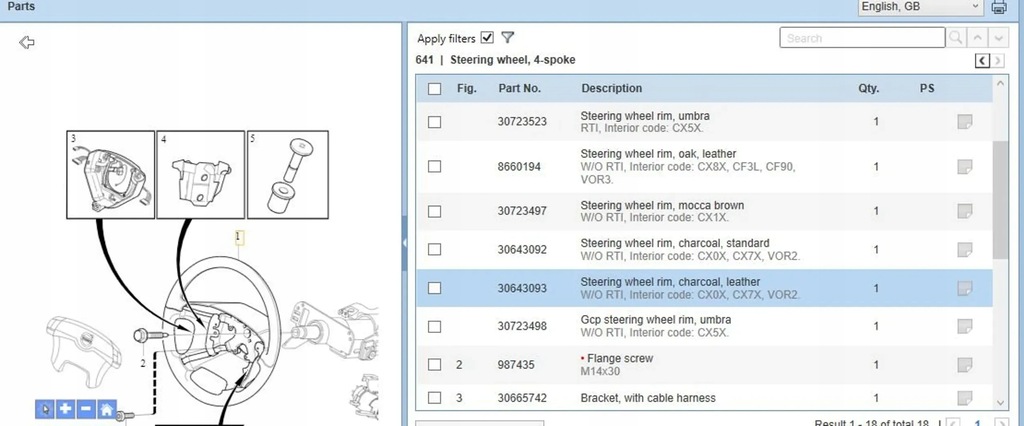Screen dimensions: 1024x426
Task: Click part number 30723523
Action: 522,122
